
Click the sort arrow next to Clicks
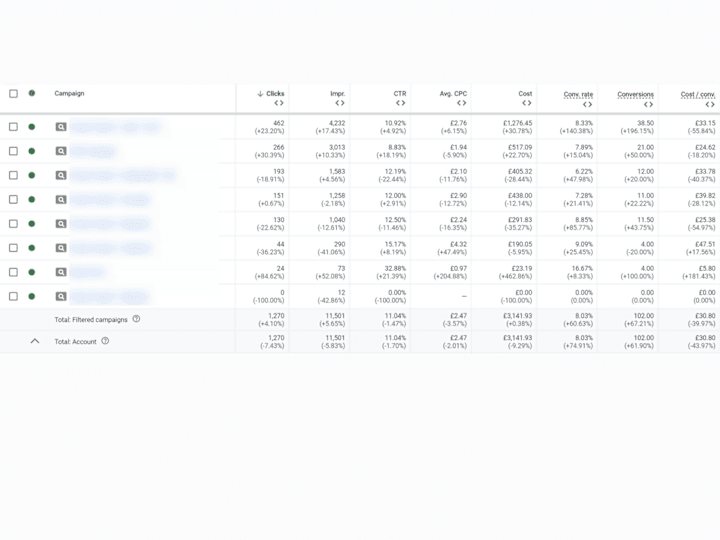pos(260,94)
